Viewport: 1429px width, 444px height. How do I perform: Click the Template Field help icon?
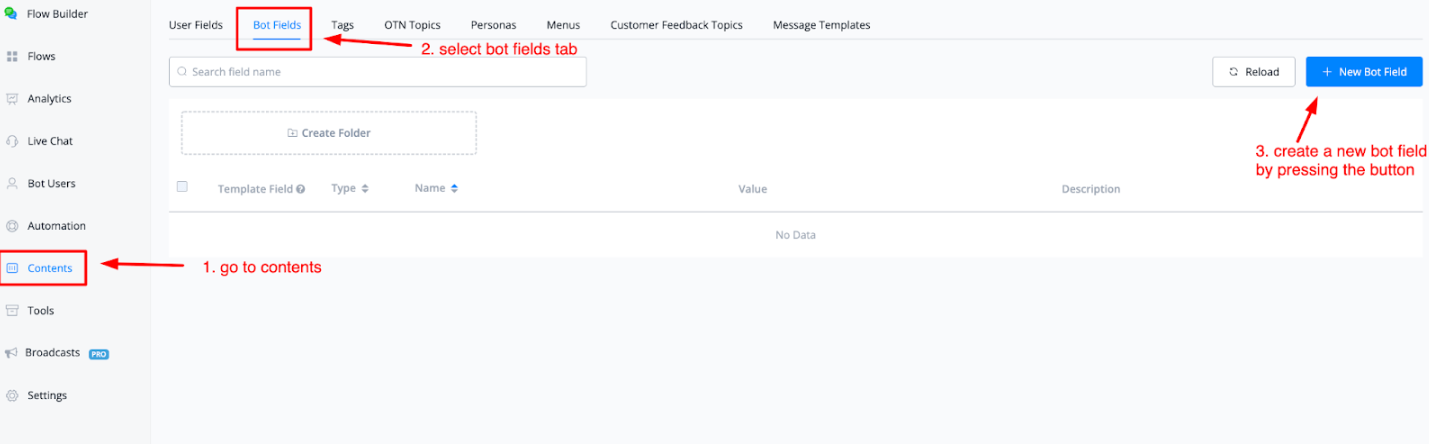(301, 189)
